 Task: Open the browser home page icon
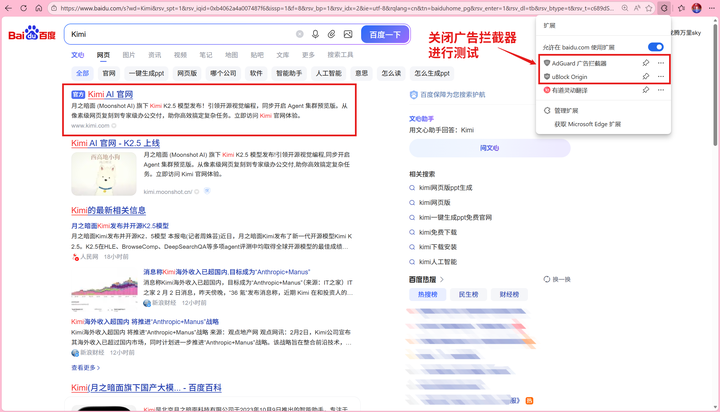[x=39, y=8]
